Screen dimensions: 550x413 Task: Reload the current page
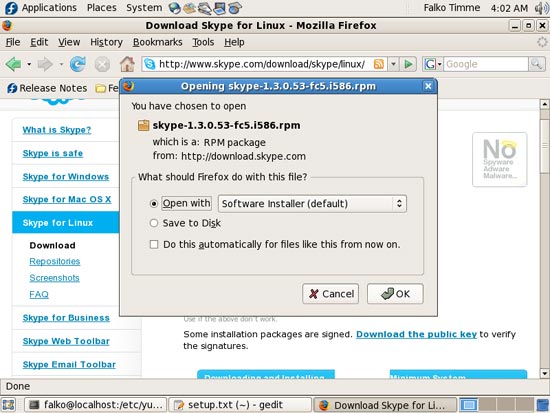point(78,64)
